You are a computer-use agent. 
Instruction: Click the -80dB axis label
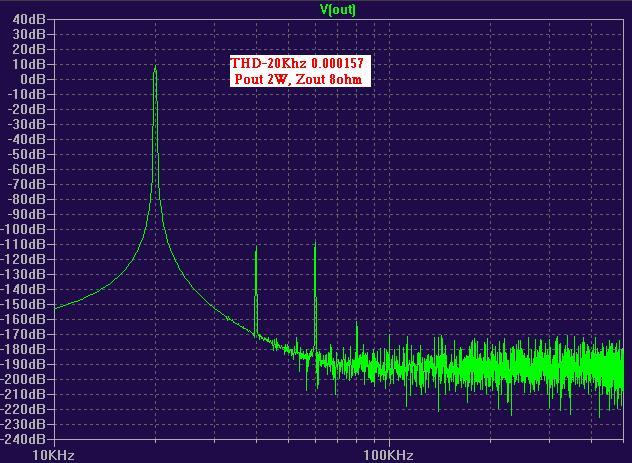tap(27, 199)
